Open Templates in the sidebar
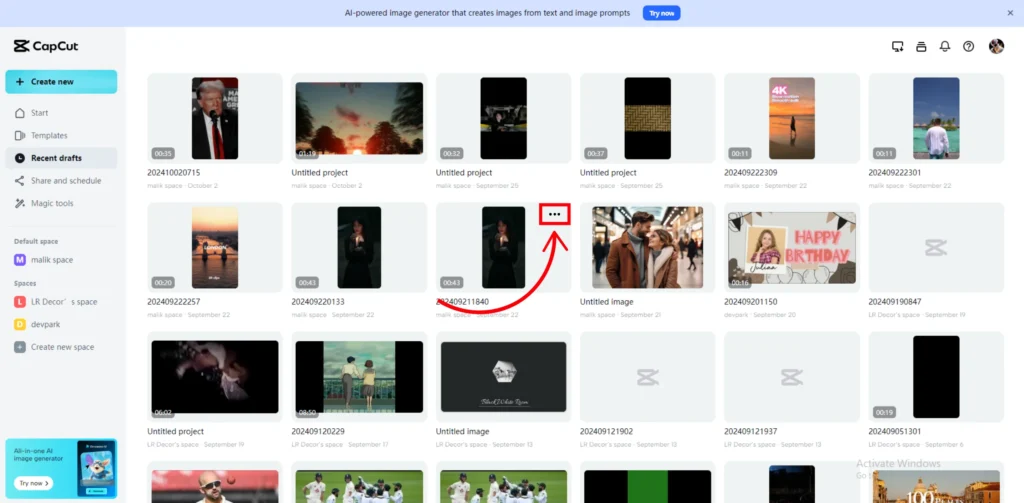This screenshot has width=1024, height=503. [x=48, y=135]
